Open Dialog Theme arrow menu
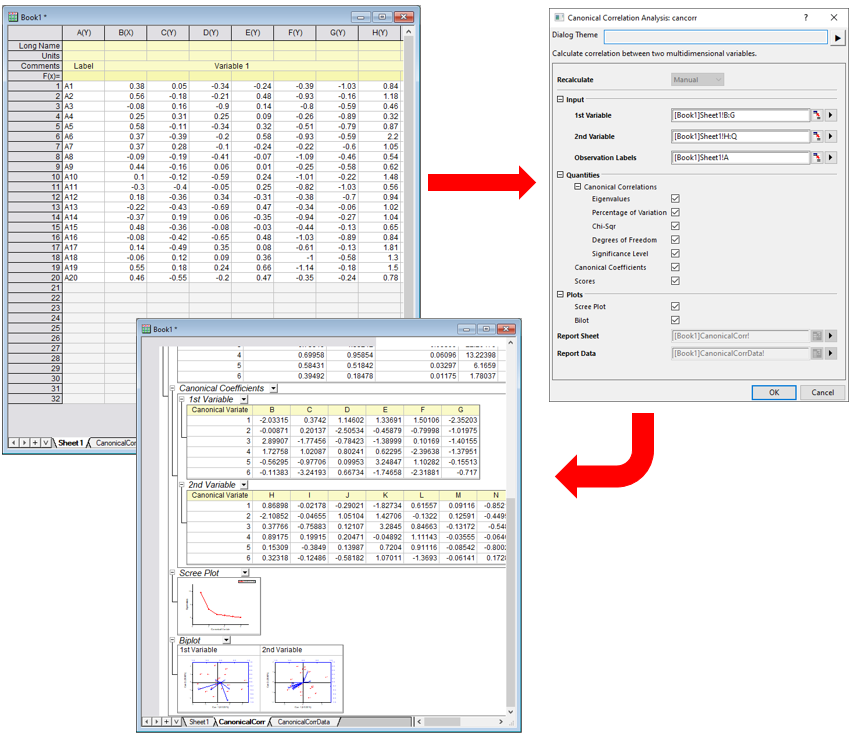Screen dimensions: 852x740 click(837, 37)
